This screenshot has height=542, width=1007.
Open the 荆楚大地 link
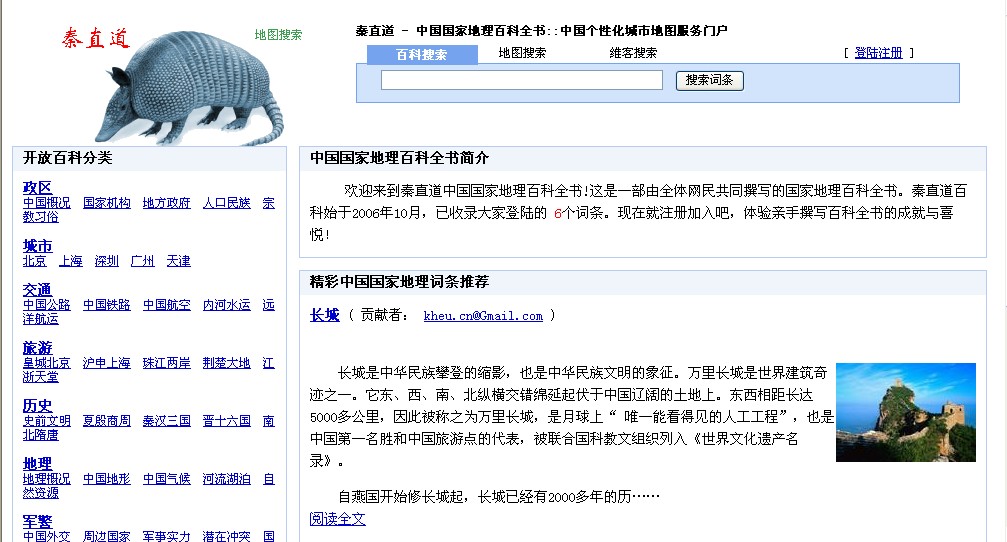(x=227, y=363)
